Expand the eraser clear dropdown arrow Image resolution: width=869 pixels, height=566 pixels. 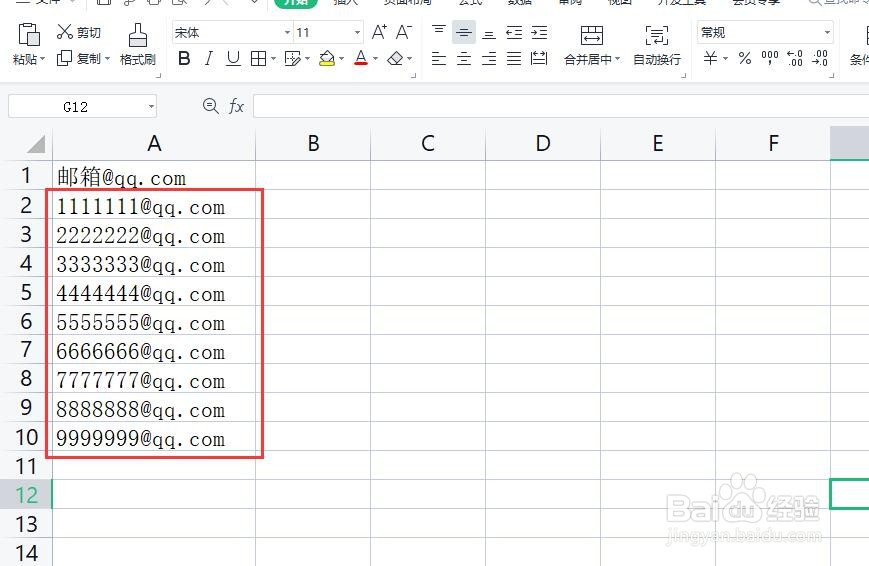point(410,59)
